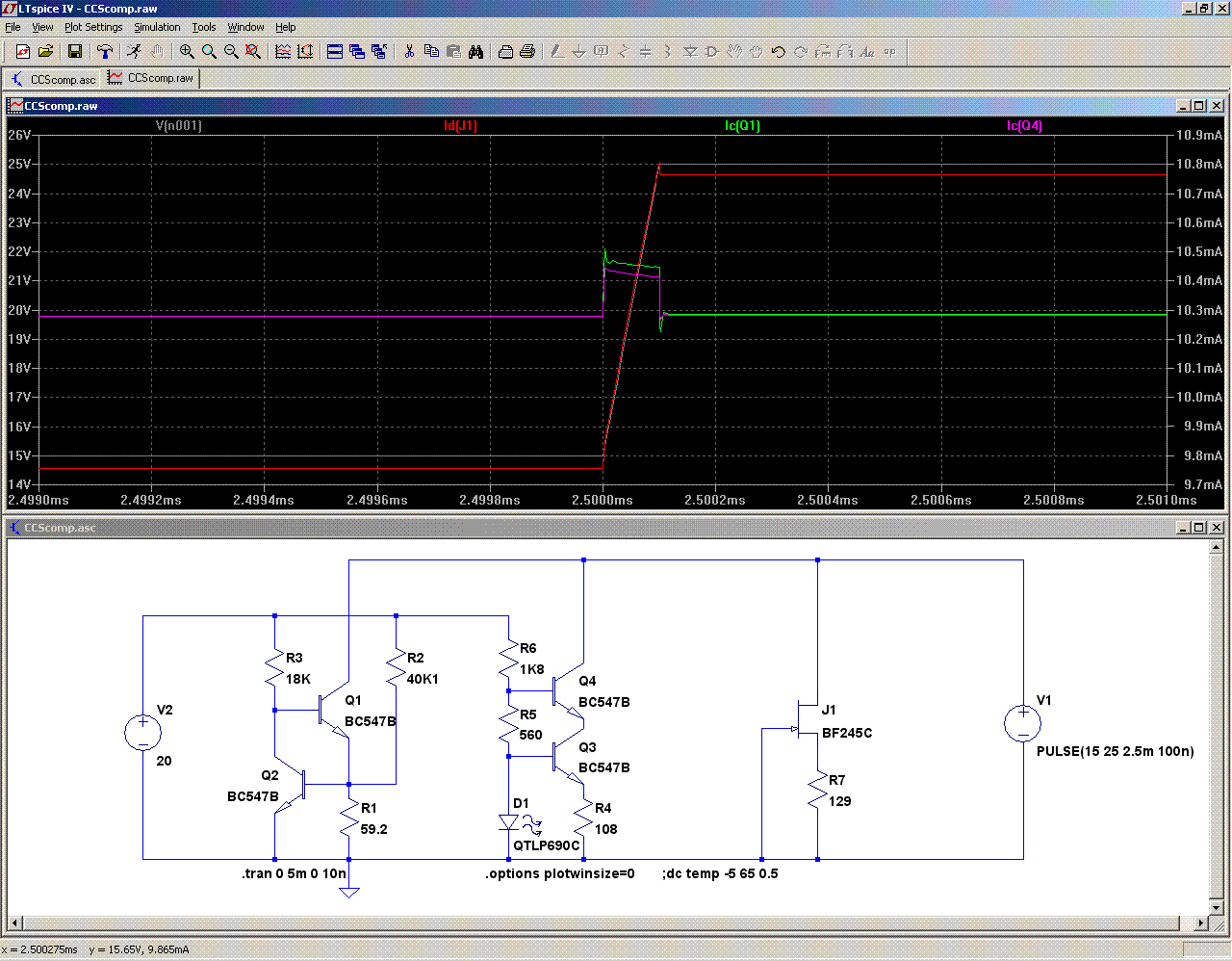
Task: Click the Open file folder icon
Action: point(45,51)
